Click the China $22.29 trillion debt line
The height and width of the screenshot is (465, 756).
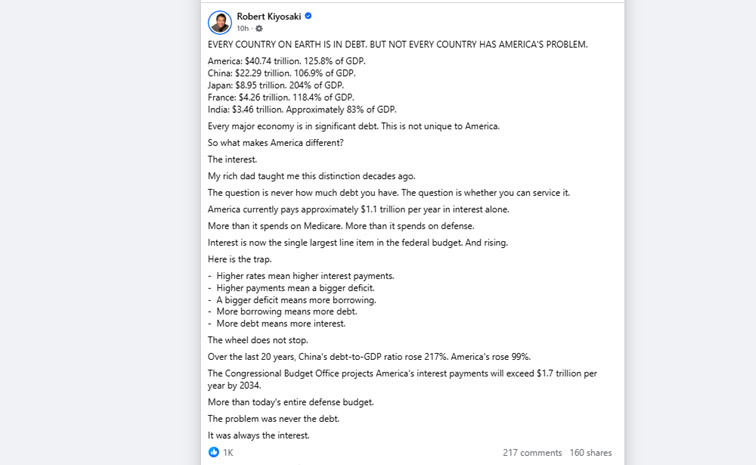pyautogui.click(x=282, y=73)
